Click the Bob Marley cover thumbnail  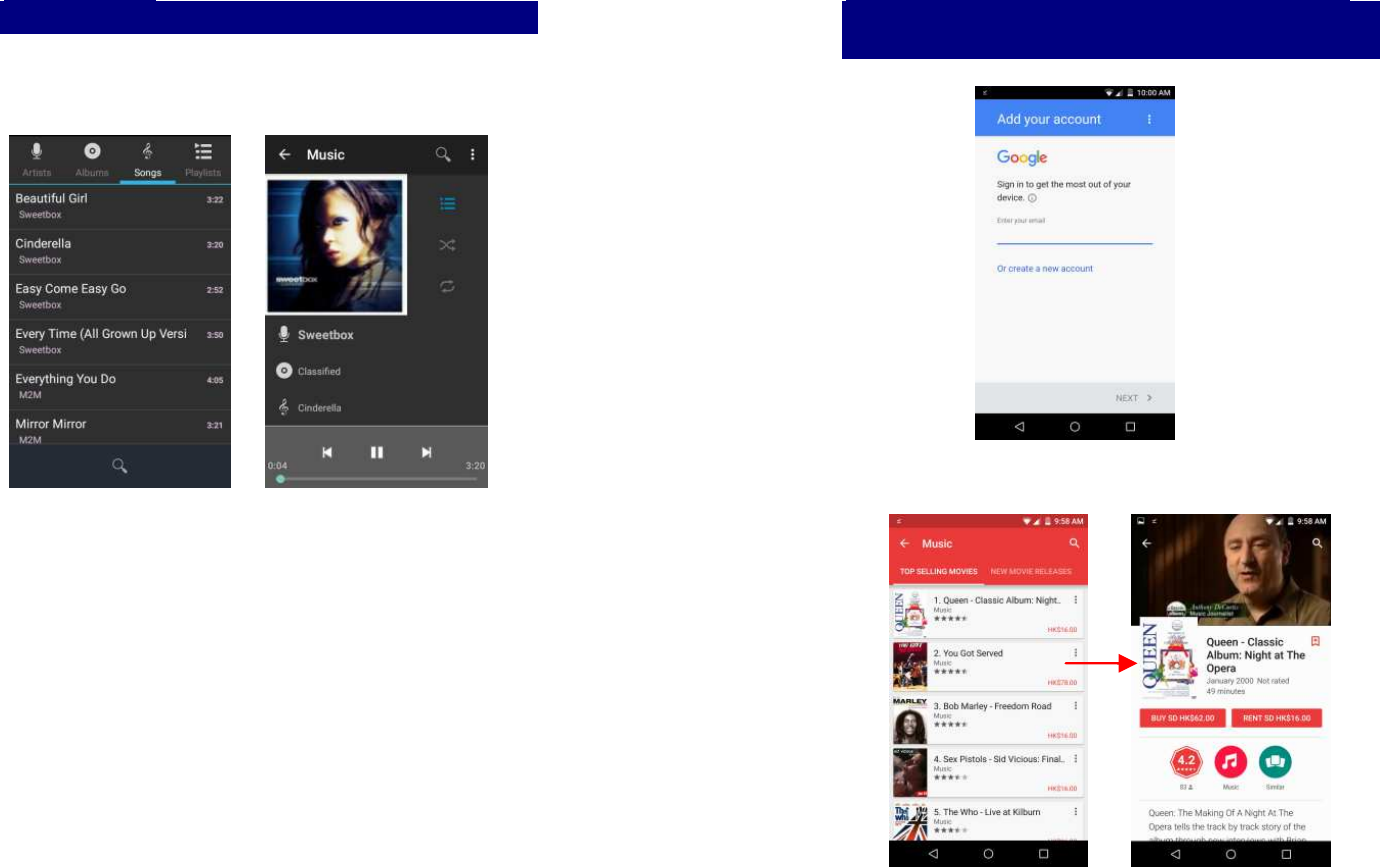click(910, 718)
